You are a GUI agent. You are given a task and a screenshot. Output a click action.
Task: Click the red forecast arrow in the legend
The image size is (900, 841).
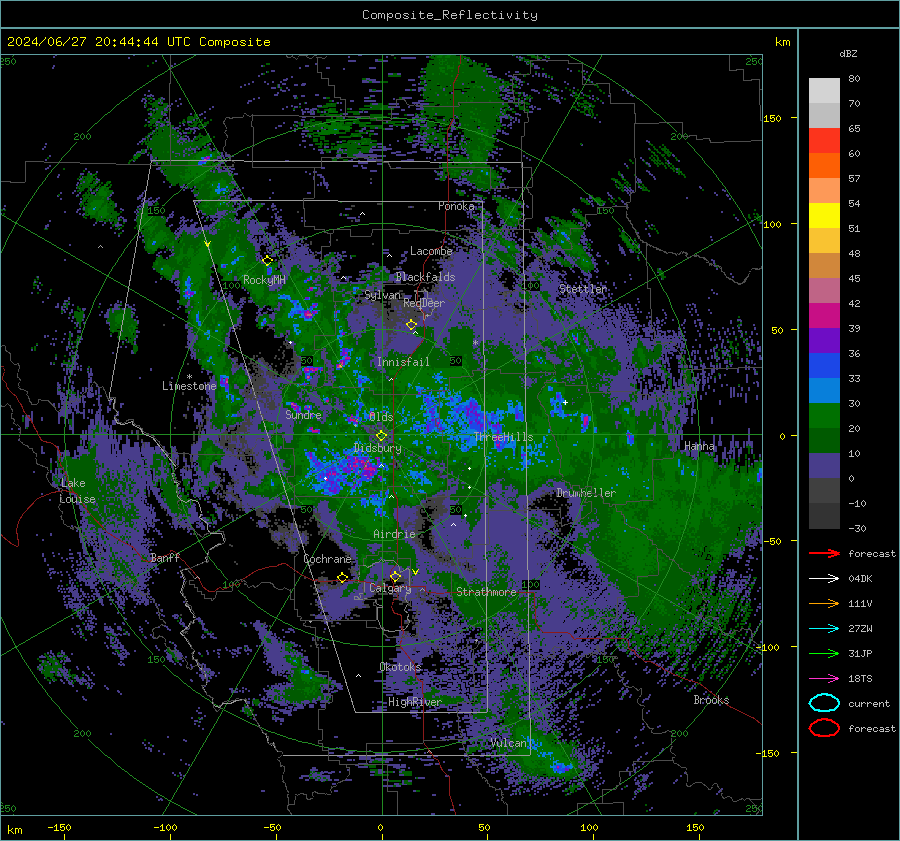[x=824, y=553]
